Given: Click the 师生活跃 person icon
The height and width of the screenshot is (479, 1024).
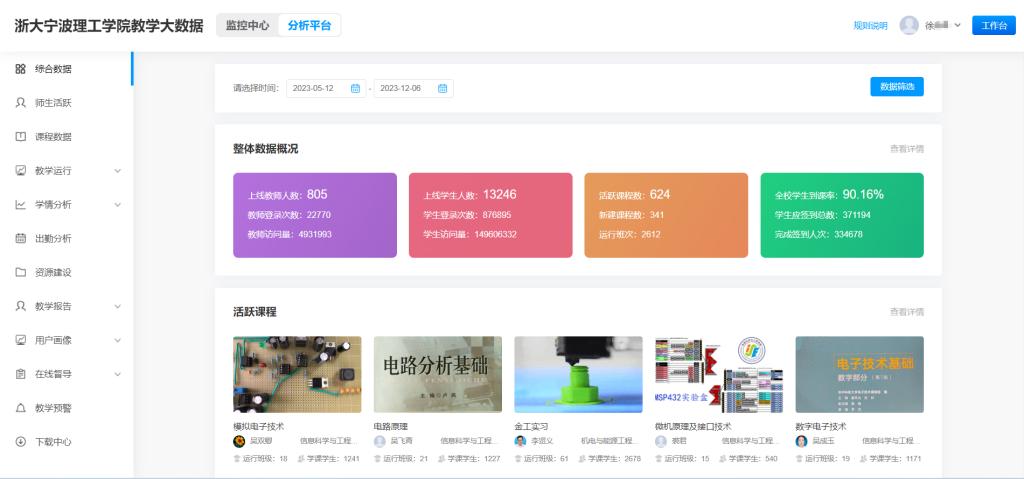Looking at the screenshot, I should pyautogui.click(x=20, y=103).
